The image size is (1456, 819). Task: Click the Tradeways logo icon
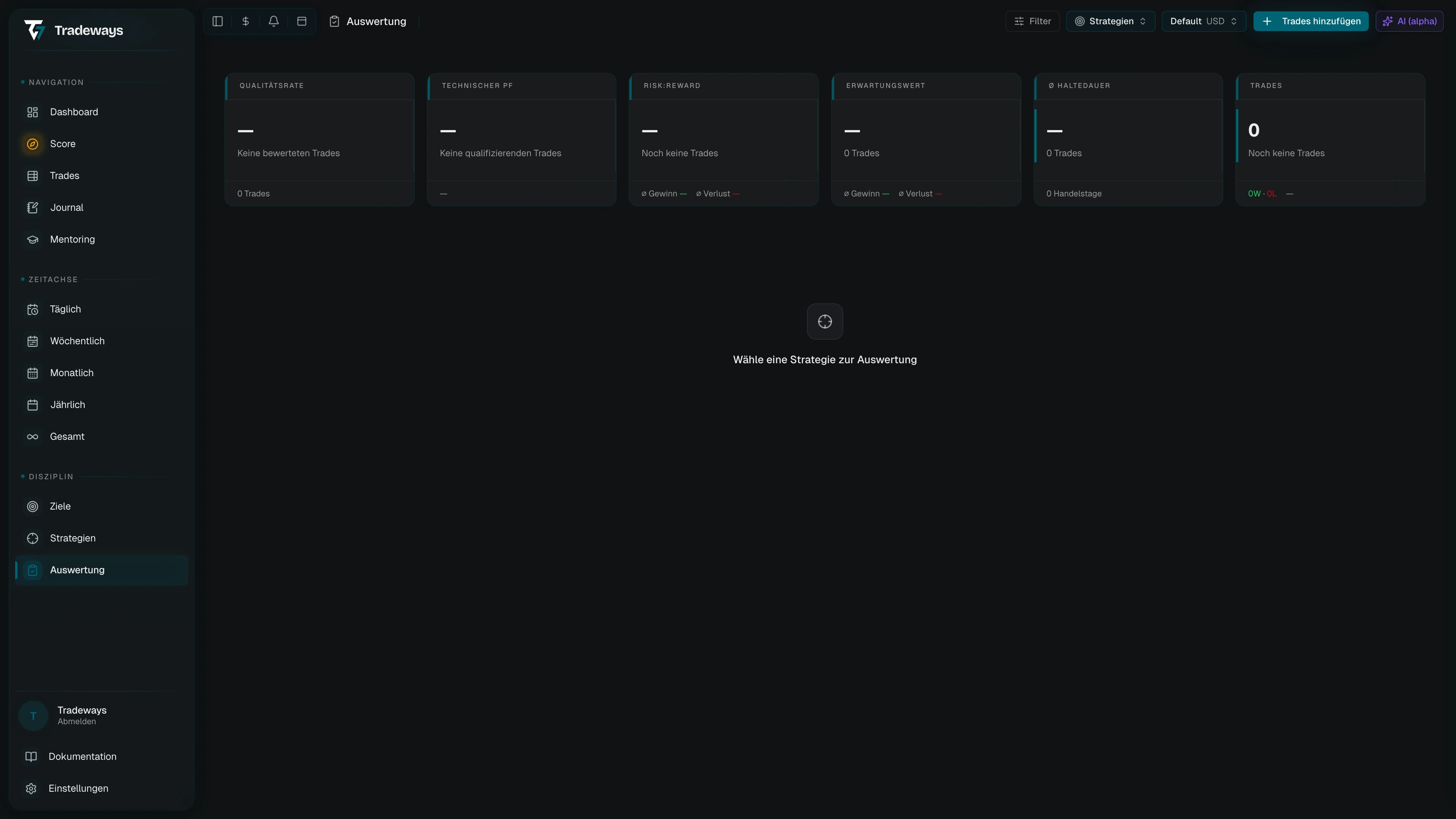click(35, 30)
